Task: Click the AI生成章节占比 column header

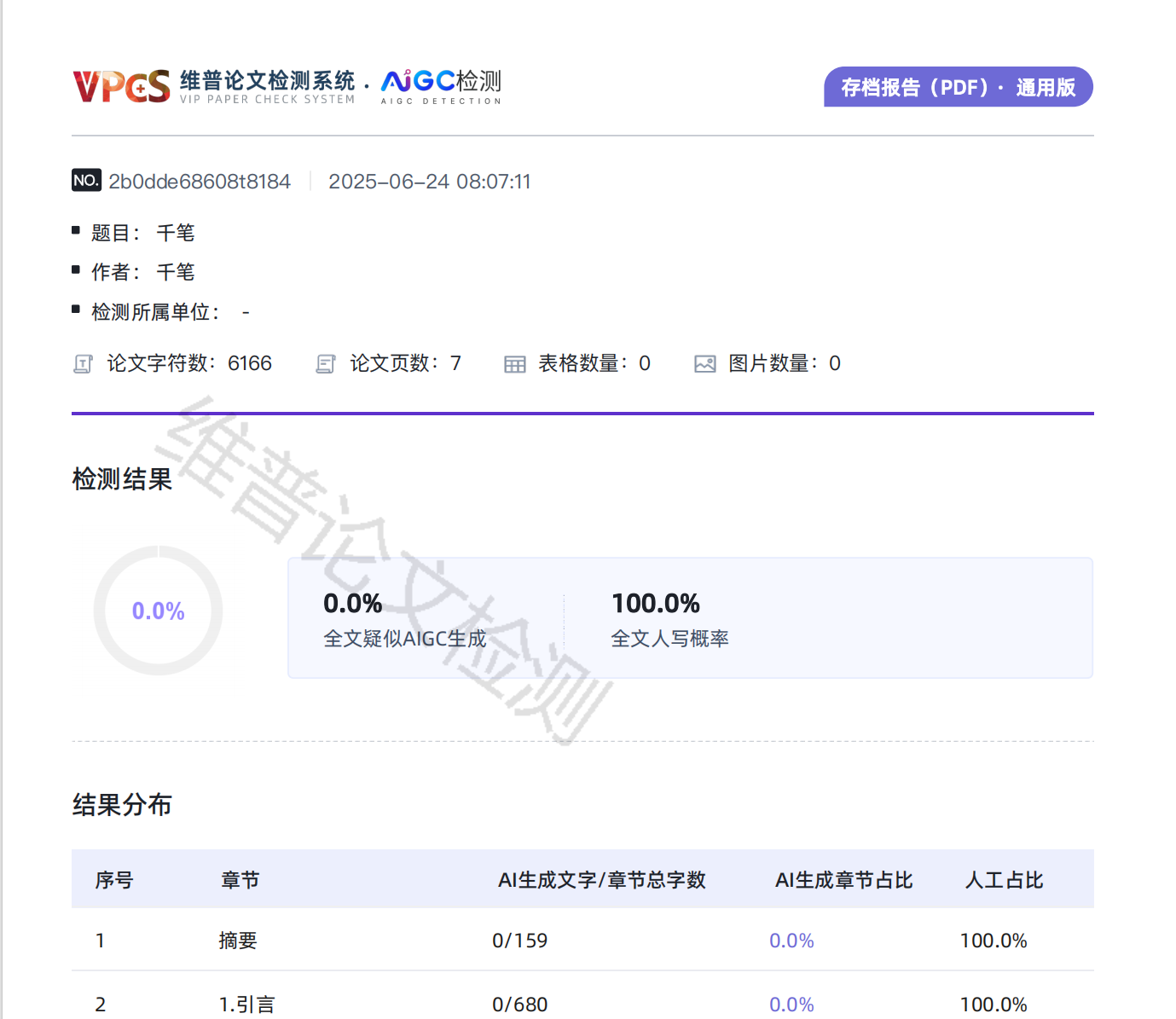Action: point(843,880)
